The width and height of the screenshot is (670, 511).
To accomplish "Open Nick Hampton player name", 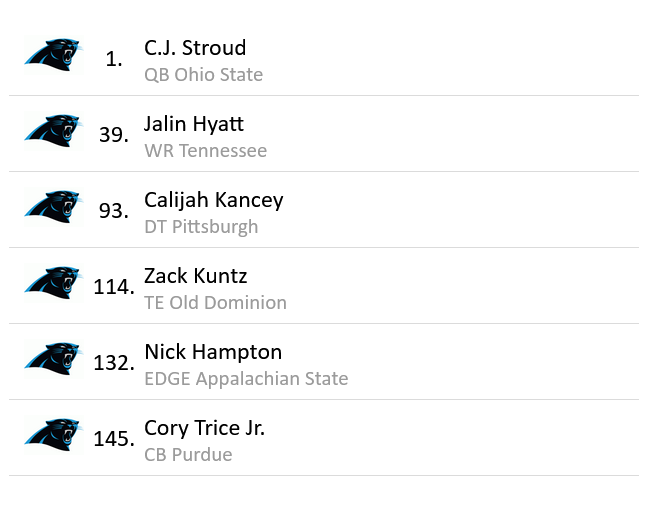I will (x=213, y=352).
